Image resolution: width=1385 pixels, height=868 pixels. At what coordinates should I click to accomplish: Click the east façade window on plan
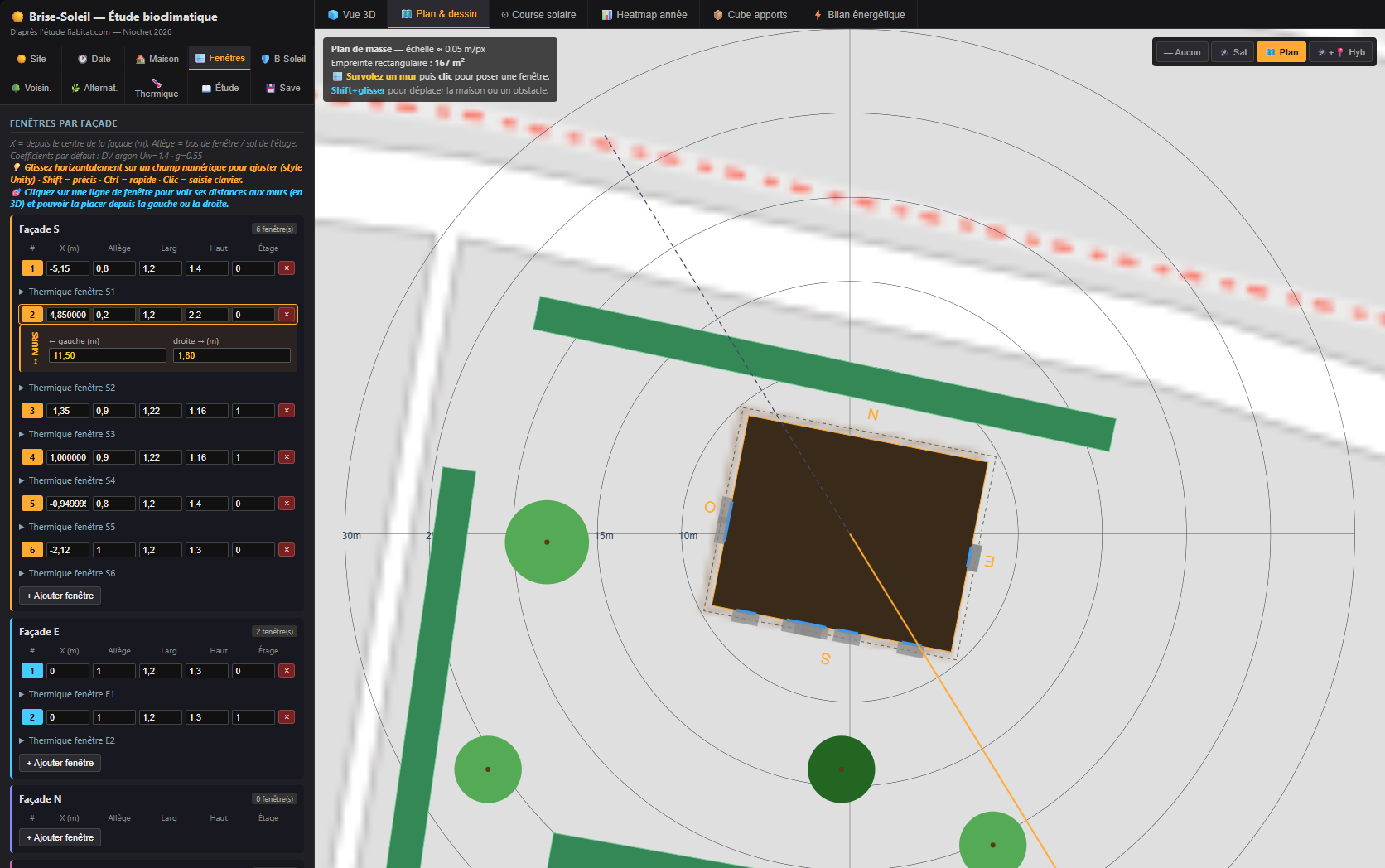[x=974, y=557]
